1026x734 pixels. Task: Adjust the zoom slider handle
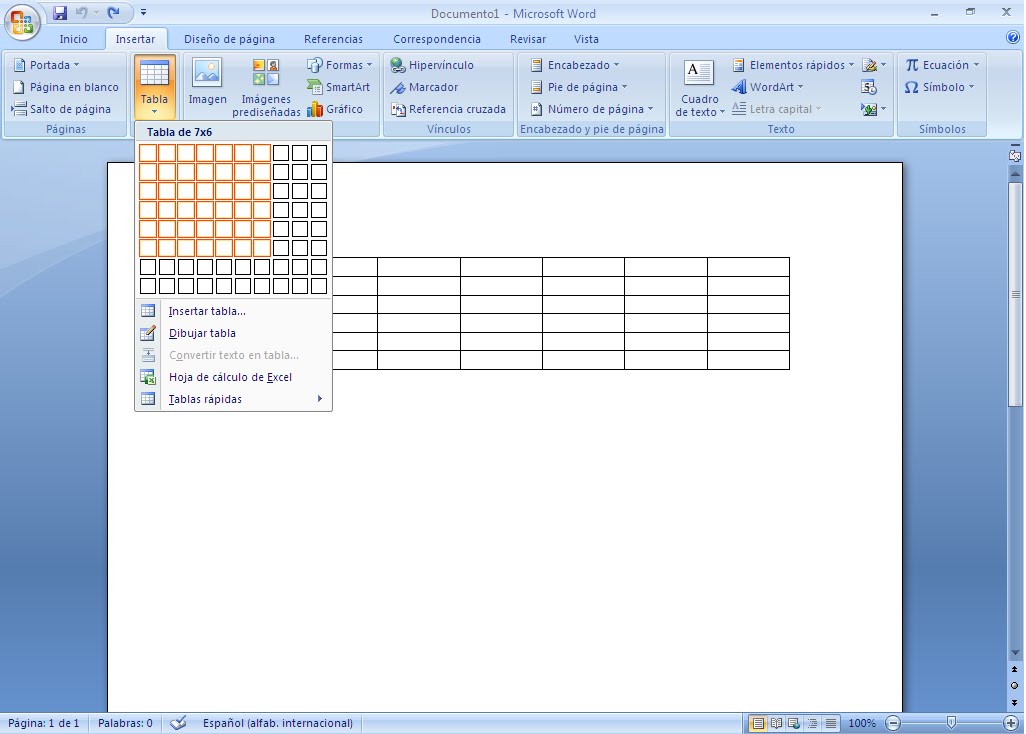click(951, 723)
